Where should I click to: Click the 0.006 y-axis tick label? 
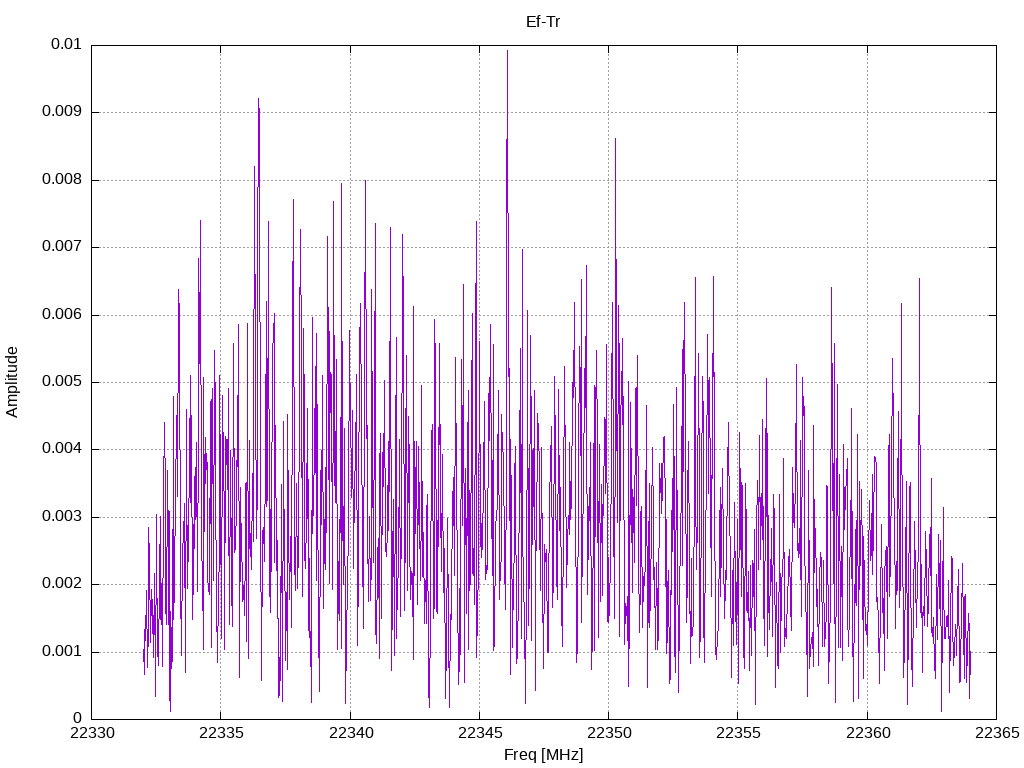(x=62, y=314)
